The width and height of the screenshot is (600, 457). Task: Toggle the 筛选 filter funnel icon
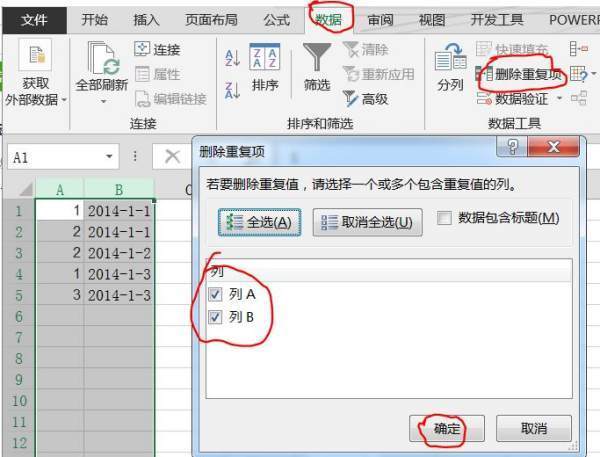coord(317,57)
